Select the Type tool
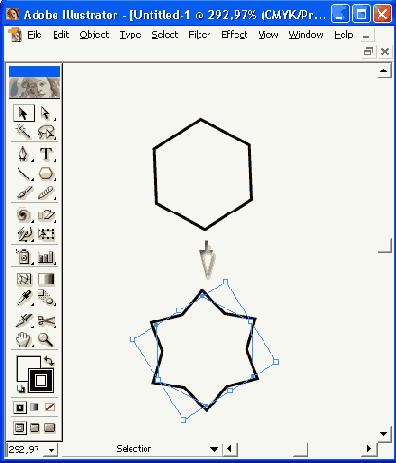Screen dimensions: 396x463 [46, 154]
